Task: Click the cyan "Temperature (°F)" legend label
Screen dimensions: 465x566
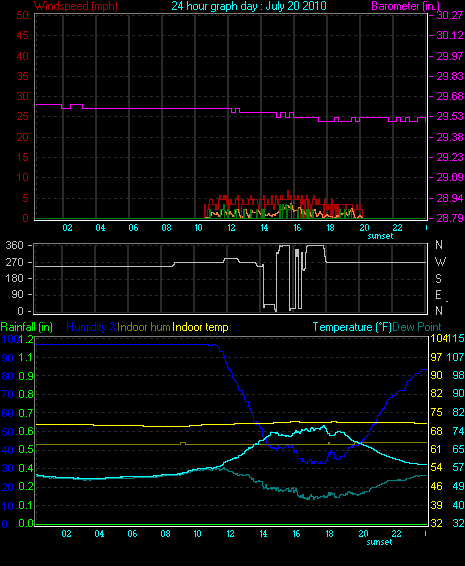Action: click(352, 327)
